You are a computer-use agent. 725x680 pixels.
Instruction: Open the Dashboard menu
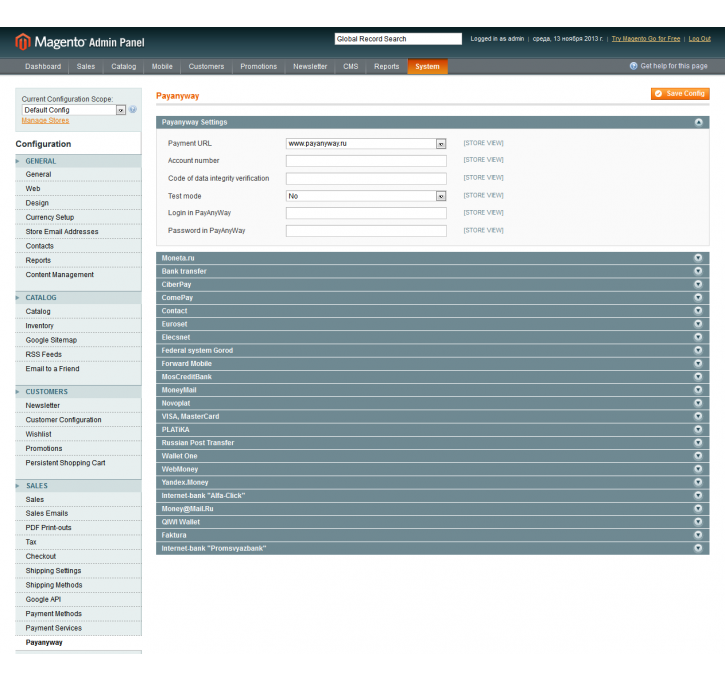43,67
